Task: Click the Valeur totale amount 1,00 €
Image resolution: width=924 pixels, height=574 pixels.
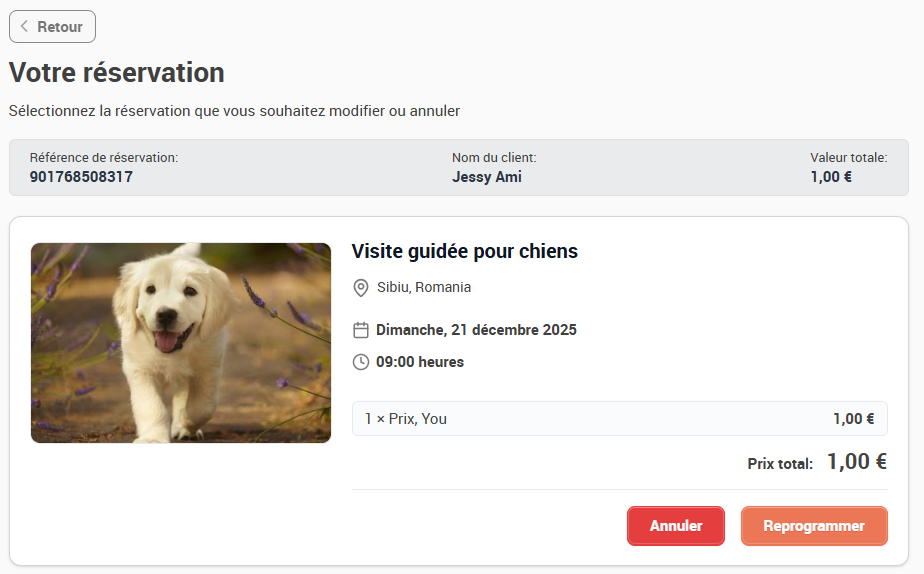Action: click(x=831, y=177)
